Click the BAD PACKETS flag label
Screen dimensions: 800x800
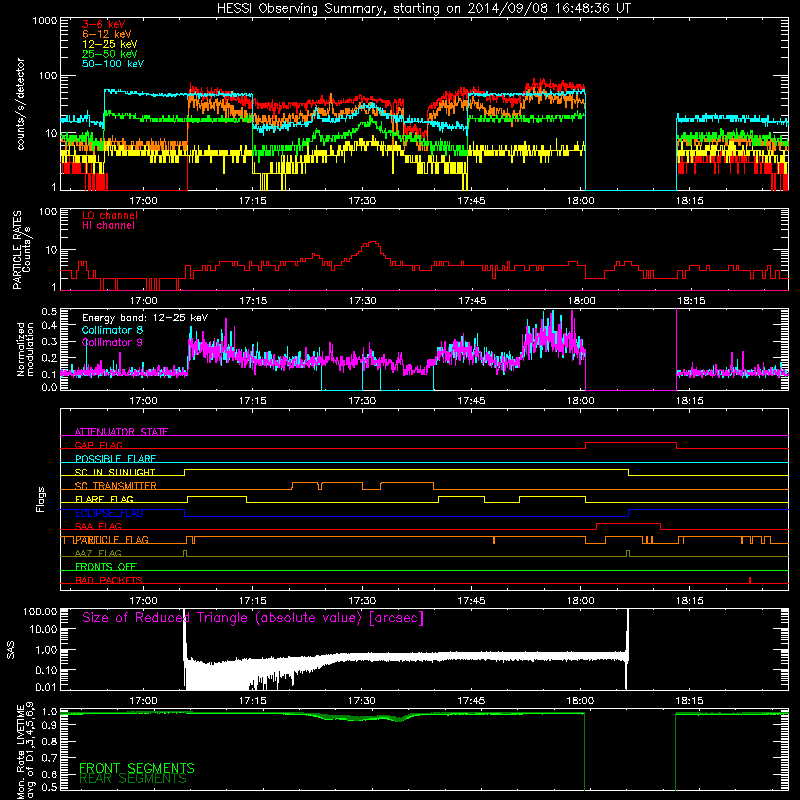click(109, 580)
